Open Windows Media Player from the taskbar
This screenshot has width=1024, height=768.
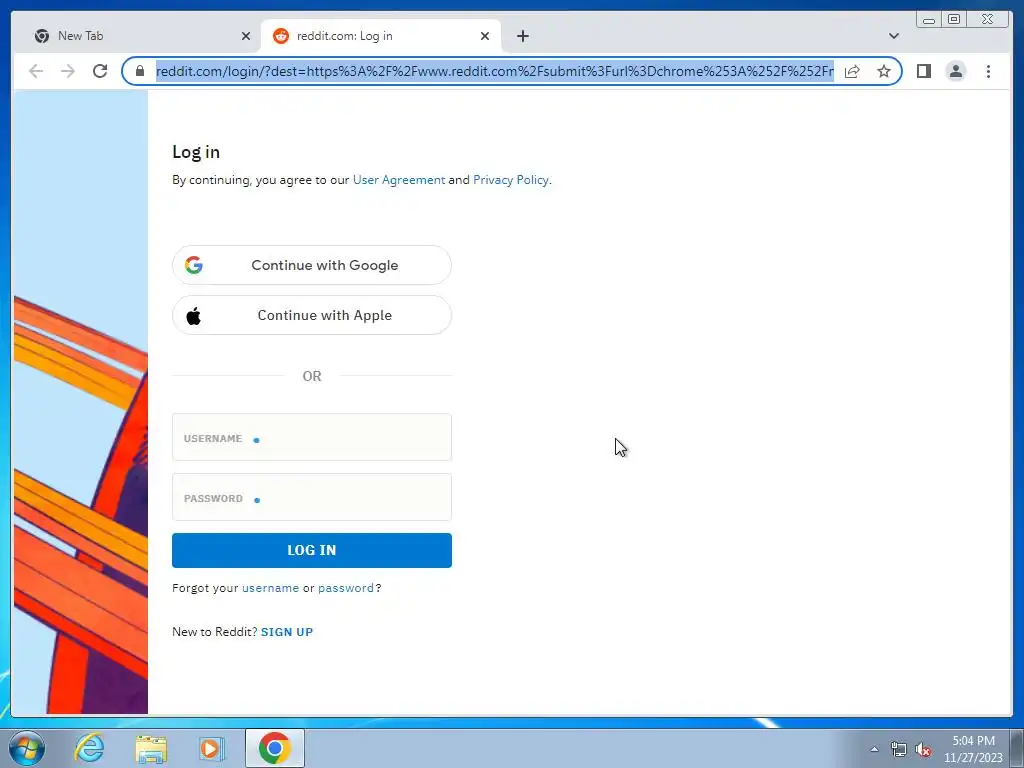[x=211, y=748]
